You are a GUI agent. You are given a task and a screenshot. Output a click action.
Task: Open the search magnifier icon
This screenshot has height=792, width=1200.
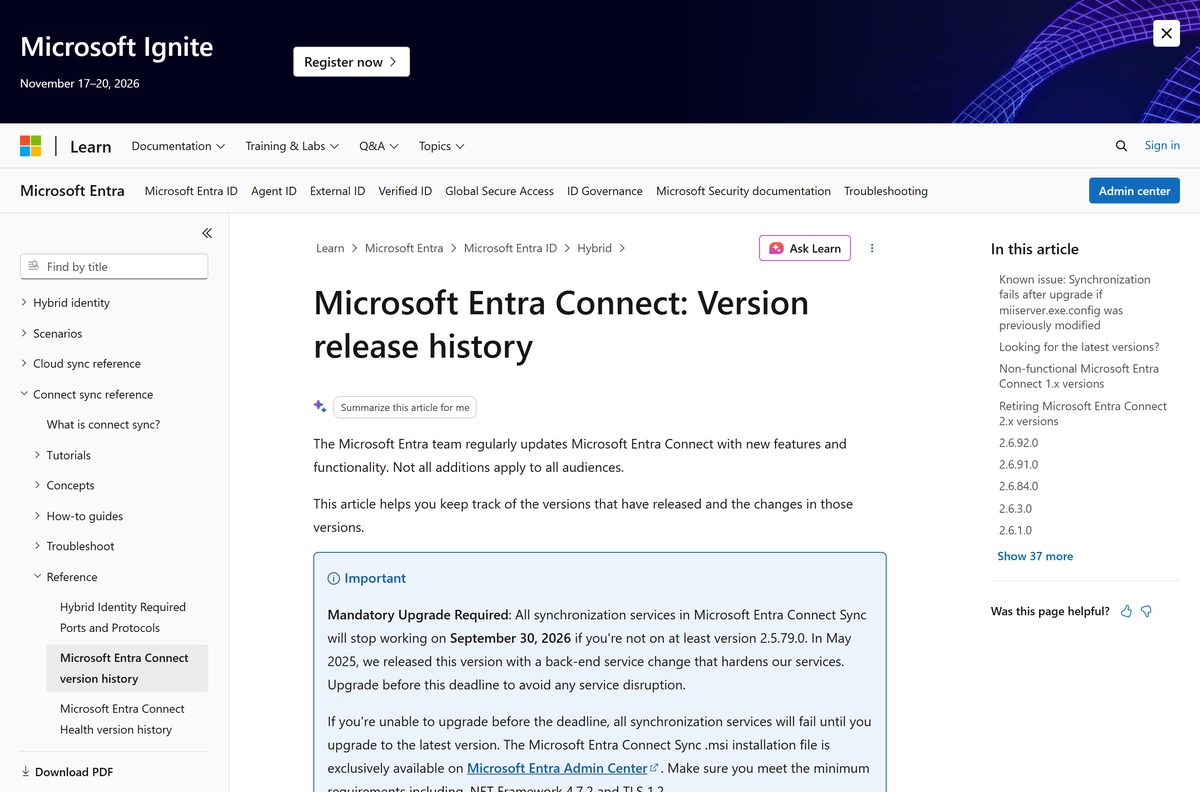coord(1121,146)
